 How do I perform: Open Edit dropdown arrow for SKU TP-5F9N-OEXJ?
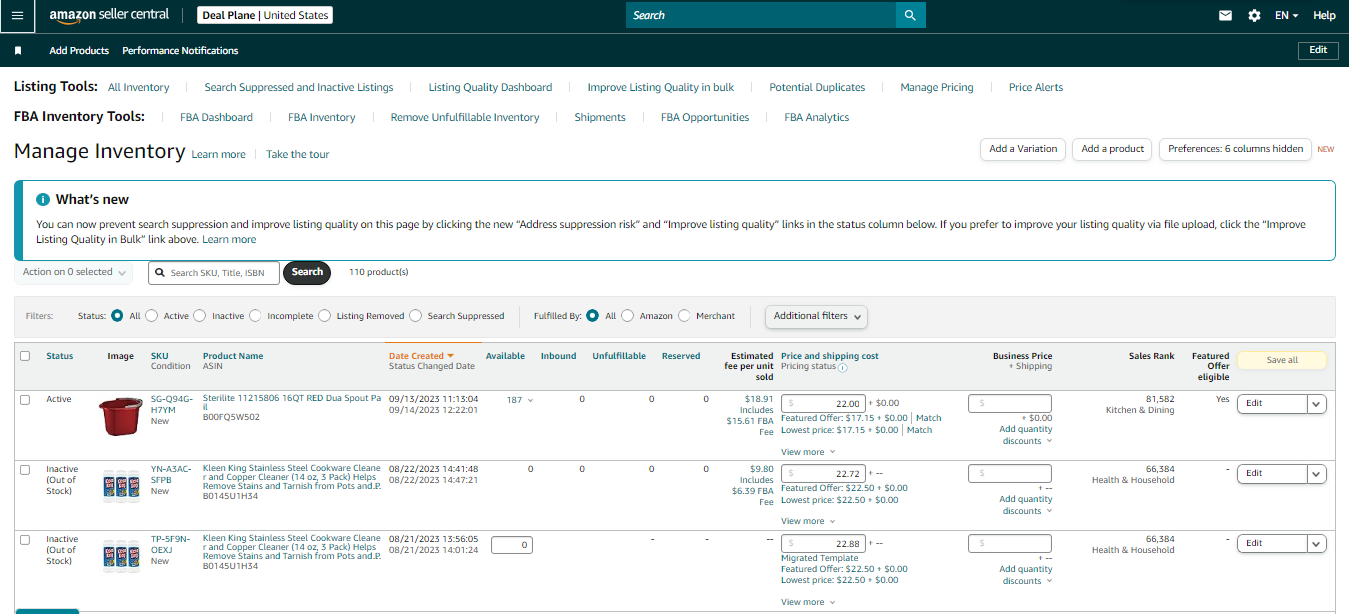(x=1317, y=544)
